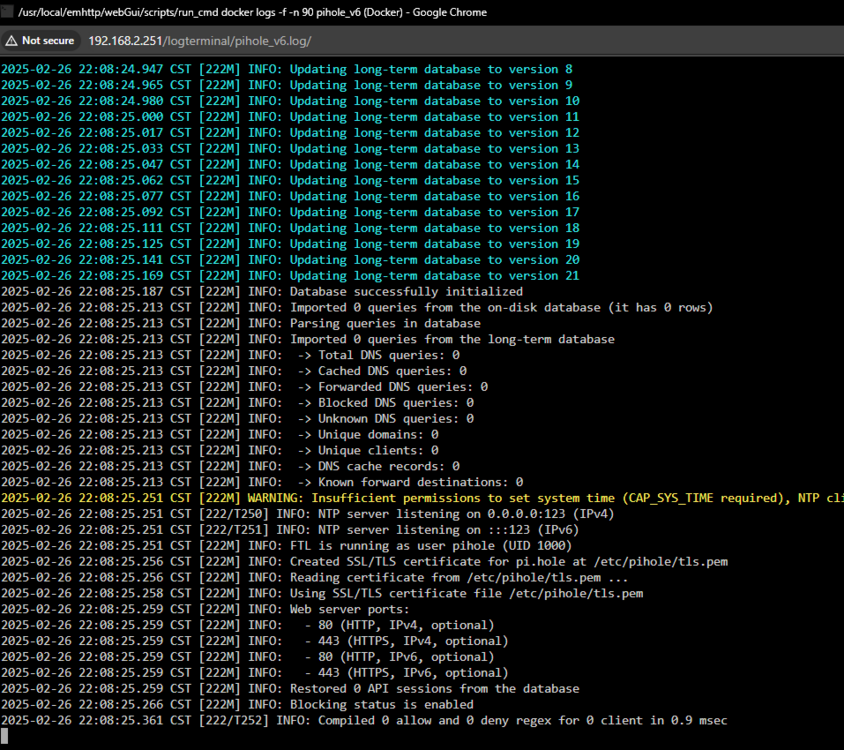The height and width of the screenshot is (750, 844).
Task: Click the log line updating database to version 8
Action: tap(287, 69)
